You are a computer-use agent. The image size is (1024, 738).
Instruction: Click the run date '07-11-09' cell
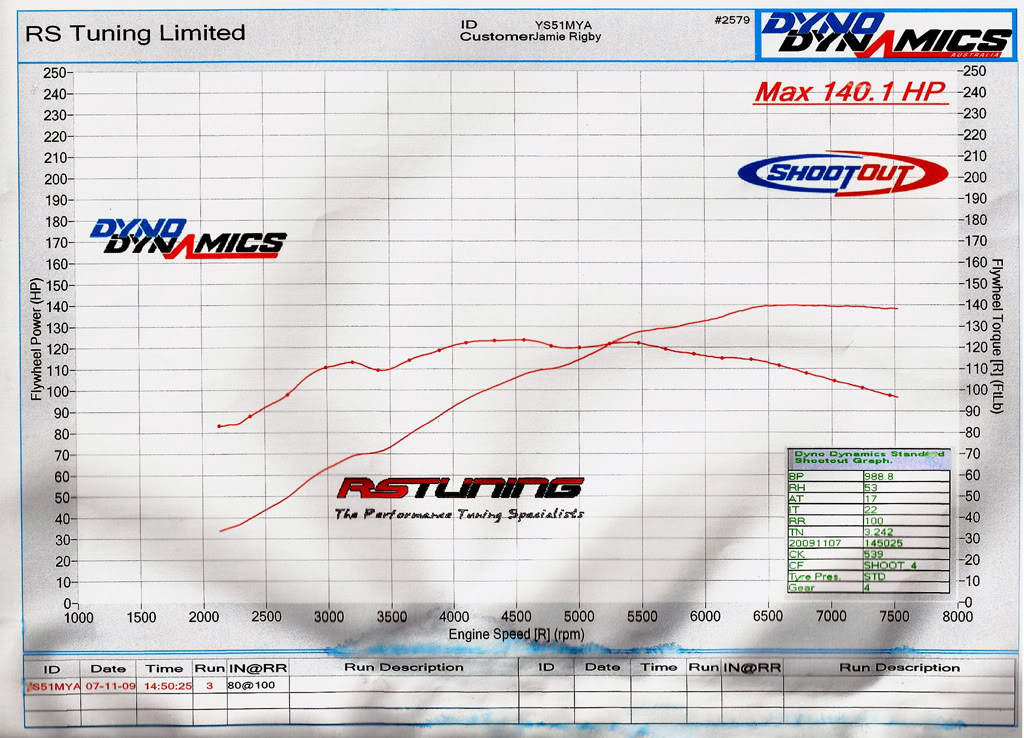(x=110, y=686)
